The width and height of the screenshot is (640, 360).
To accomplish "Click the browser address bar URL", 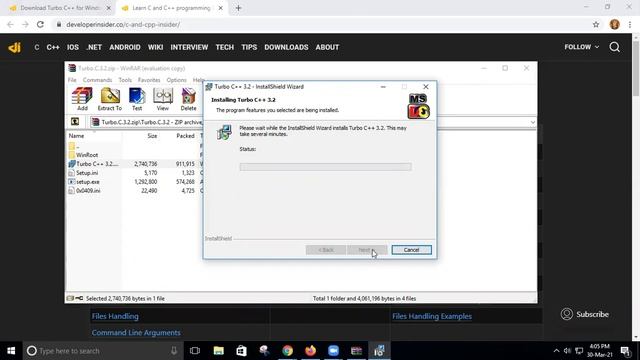I will point(123,24).
